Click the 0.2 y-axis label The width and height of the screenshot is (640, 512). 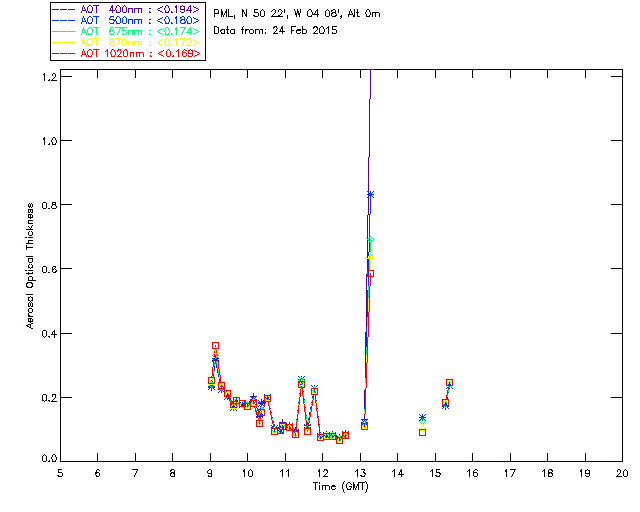pos(49,398)
